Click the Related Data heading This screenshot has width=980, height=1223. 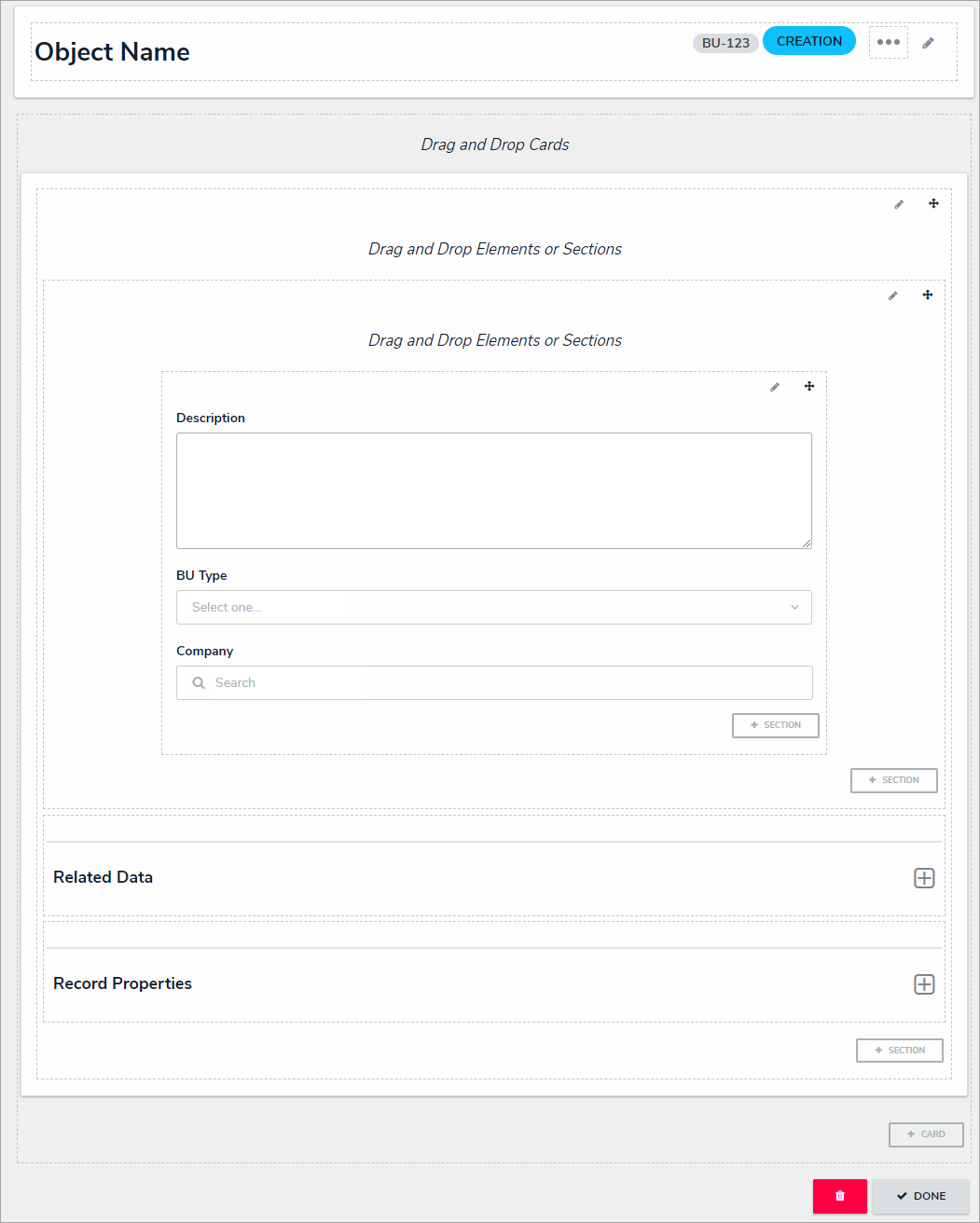click(x=104, y=877)
